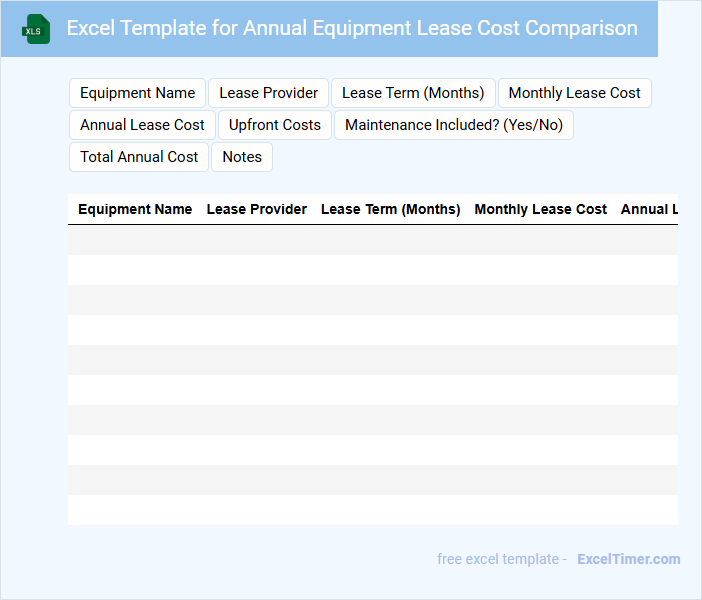Click the Monthly Lease Cost table column header
Image resolution: width=702 pixels, height=600 pixels.
[x=540, y=209]
